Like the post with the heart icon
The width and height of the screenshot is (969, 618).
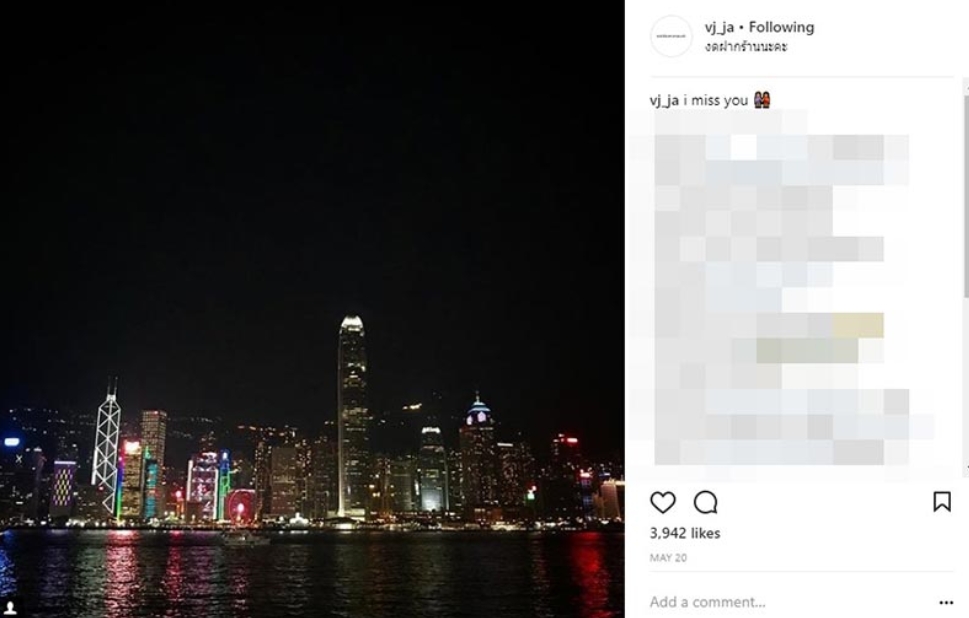pyautogui.click(x=662, y=502)
